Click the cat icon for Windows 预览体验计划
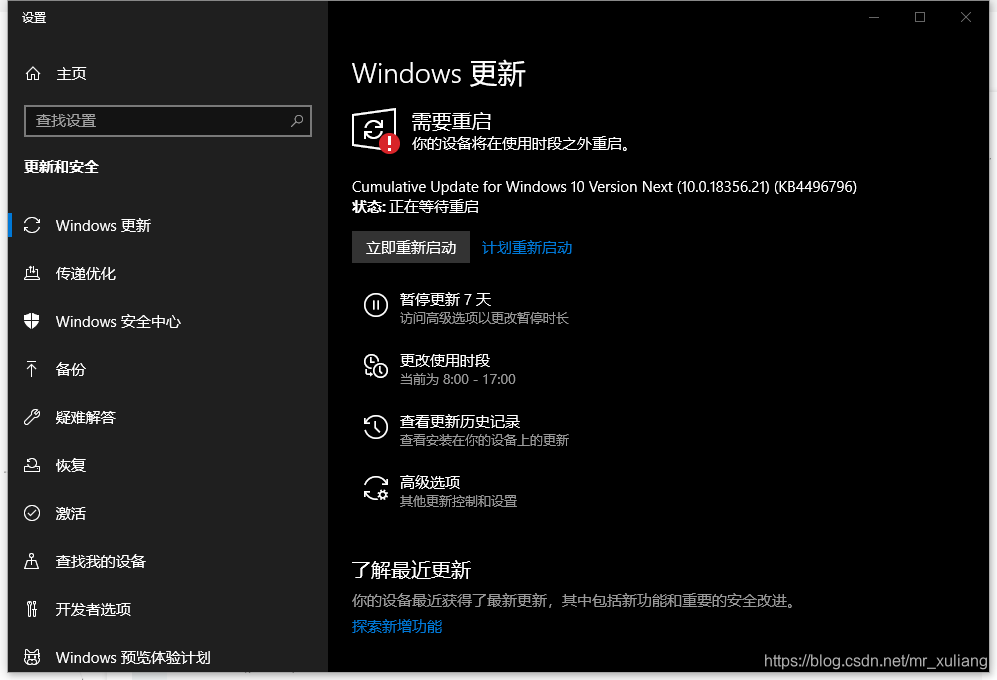Screen dimensions: 997x680 (x=32, y=657)
